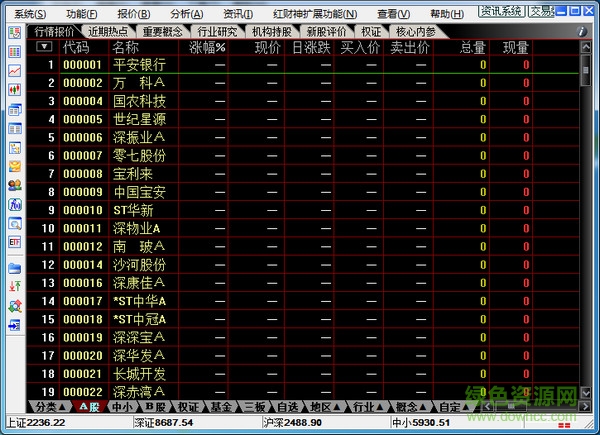Open the 查看(V) menu
This screenshot has width=600, height=435.
(x=394, y=14)
